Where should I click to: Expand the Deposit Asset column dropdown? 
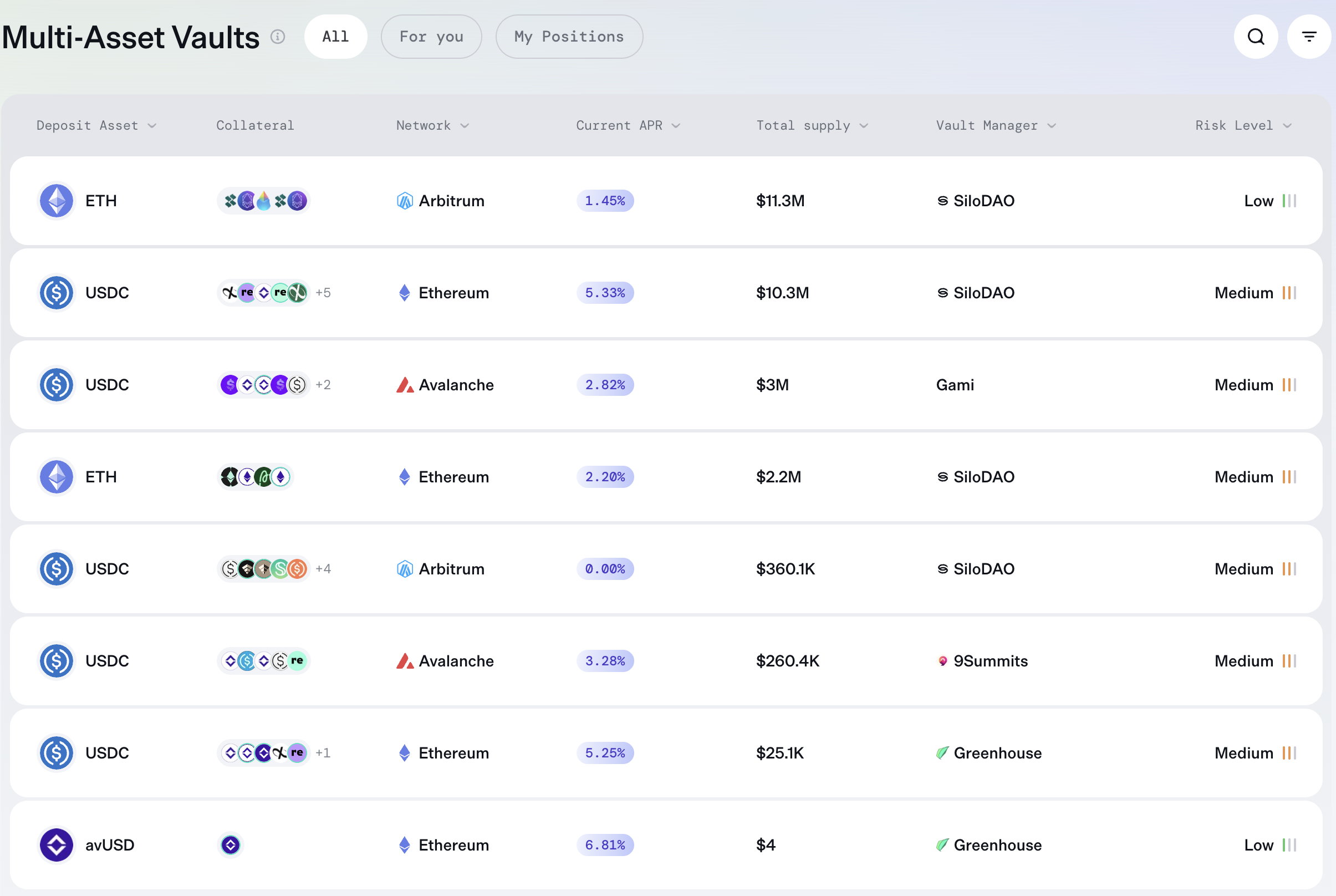pyautogui.click(x=152, y=126)
